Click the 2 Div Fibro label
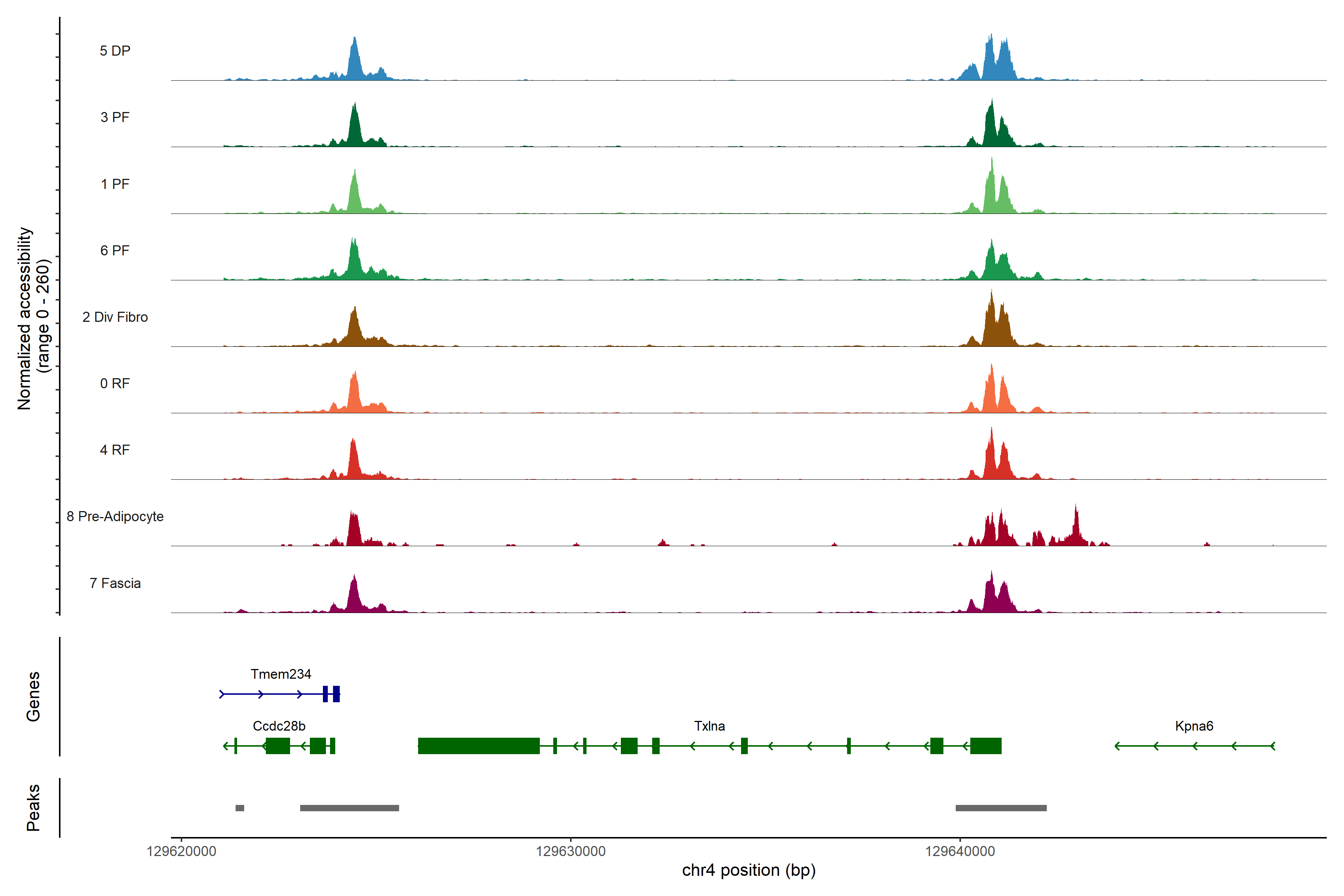The width and height of the screenshot is (1344, 896). coord(115,317)
